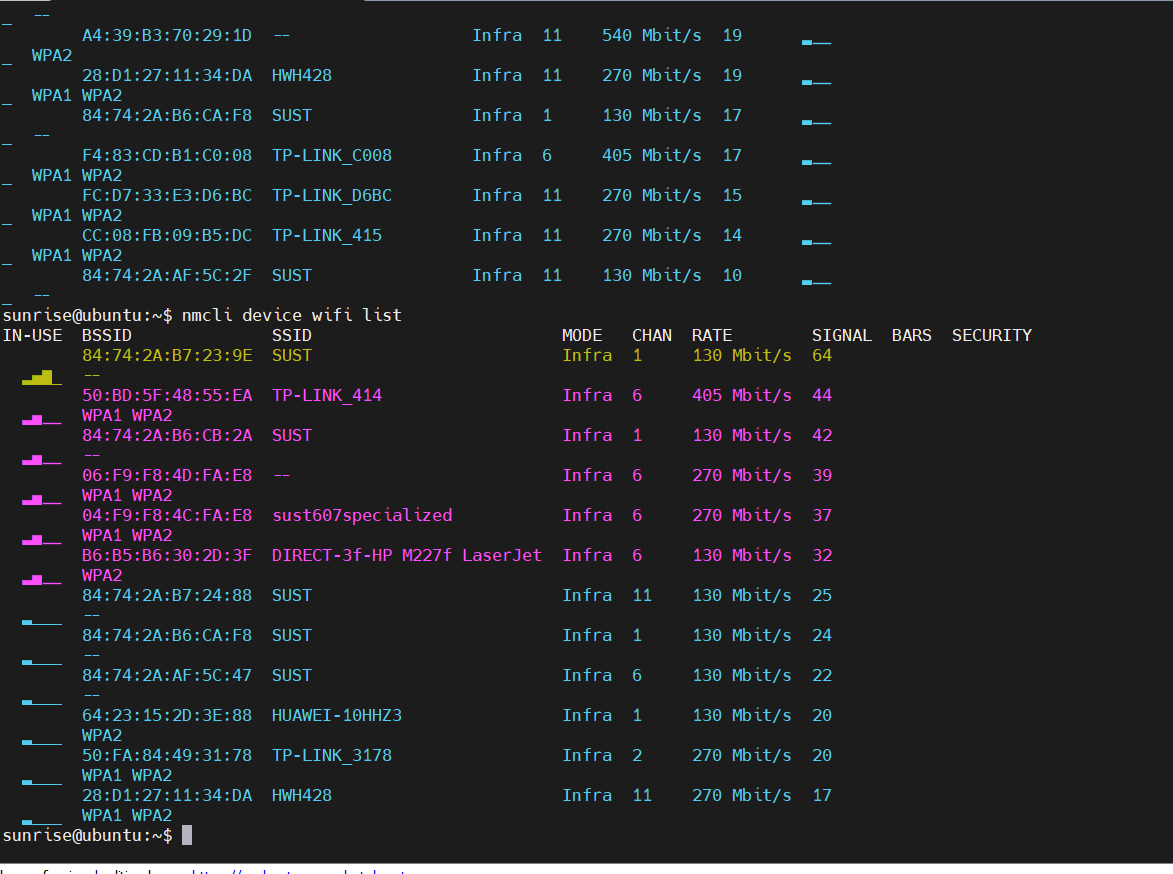Click signal bars icon beside TP-LINK_D6BC row
This screenshot has width=1173, height=874.
coord(816,200)
